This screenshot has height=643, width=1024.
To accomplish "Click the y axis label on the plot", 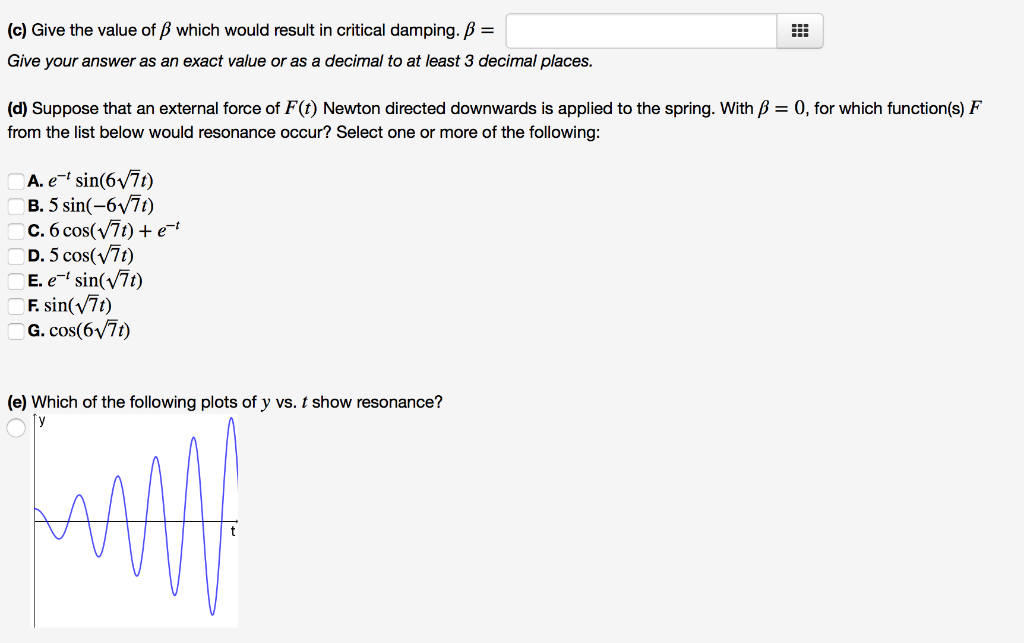I will tap(41, 420).
